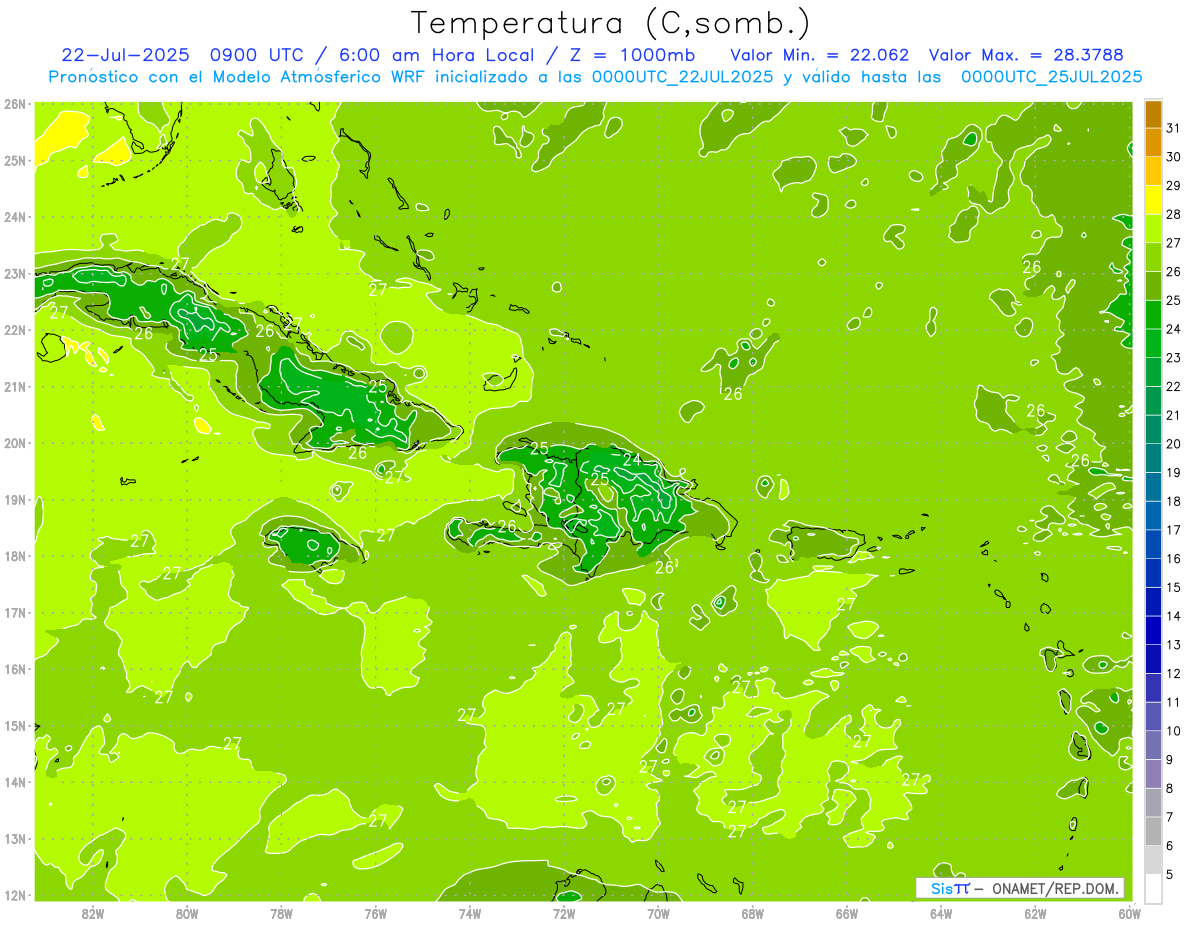The width and height of the screenshot is (1200, 927).
Task: Click the brown swatch above 31 on color scale
Action: coord(1153,114)
